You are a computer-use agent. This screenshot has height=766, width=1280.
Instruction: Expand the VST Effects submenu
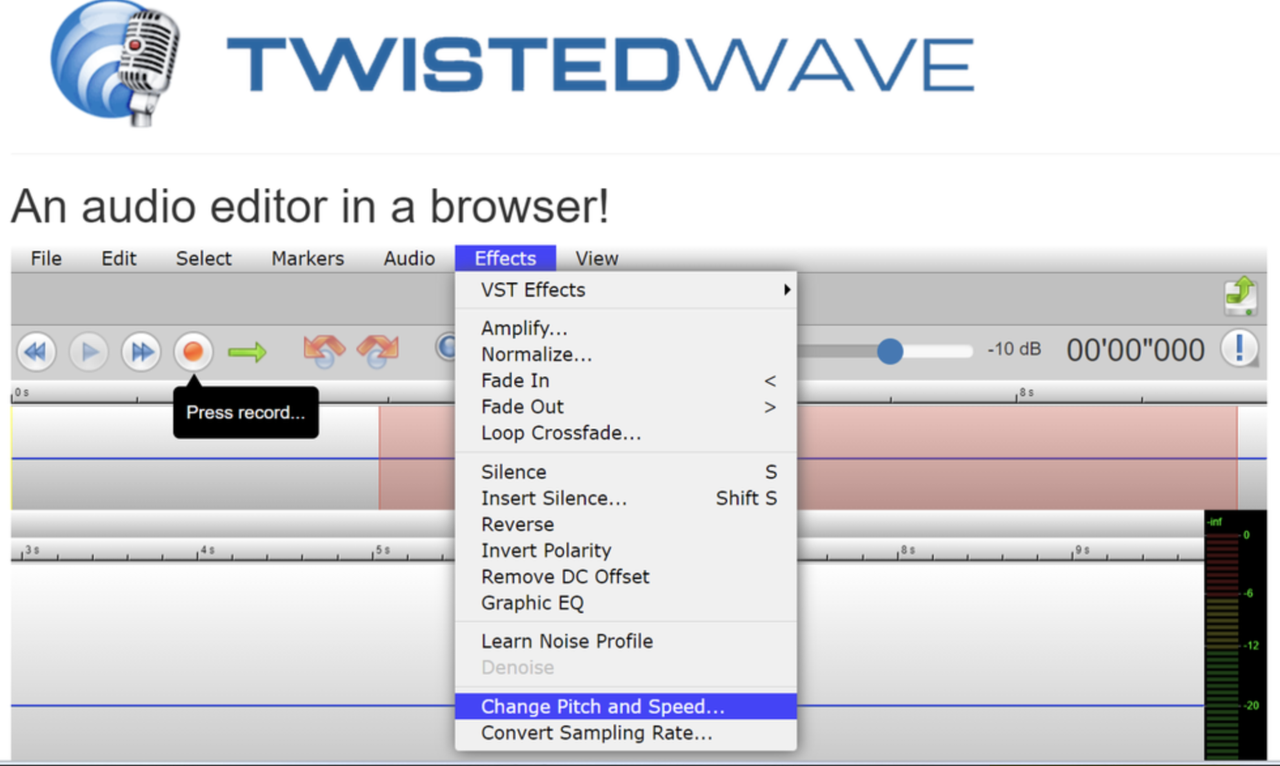coord(531,290)
